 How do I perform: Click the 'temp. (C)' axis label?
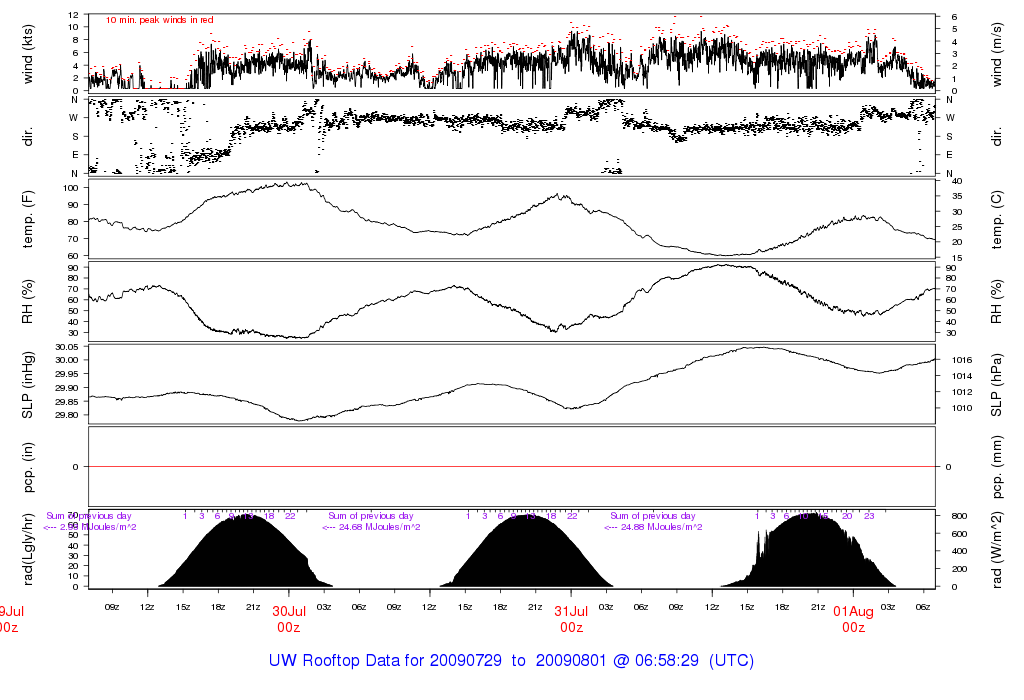pos(996,220)
